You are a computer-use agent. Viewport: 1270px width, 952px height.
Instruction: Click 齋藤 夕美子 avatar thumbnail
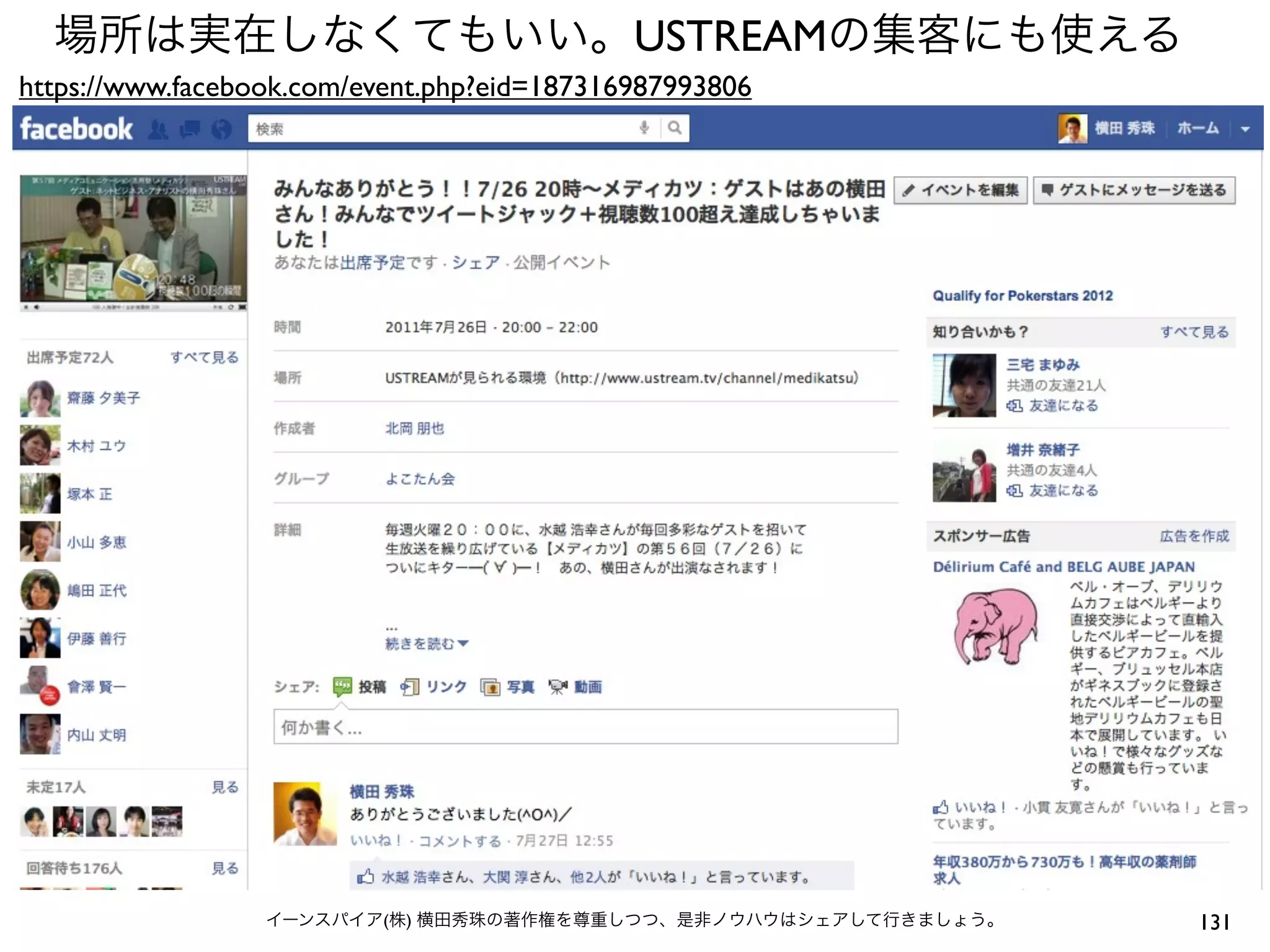point(40,398)
